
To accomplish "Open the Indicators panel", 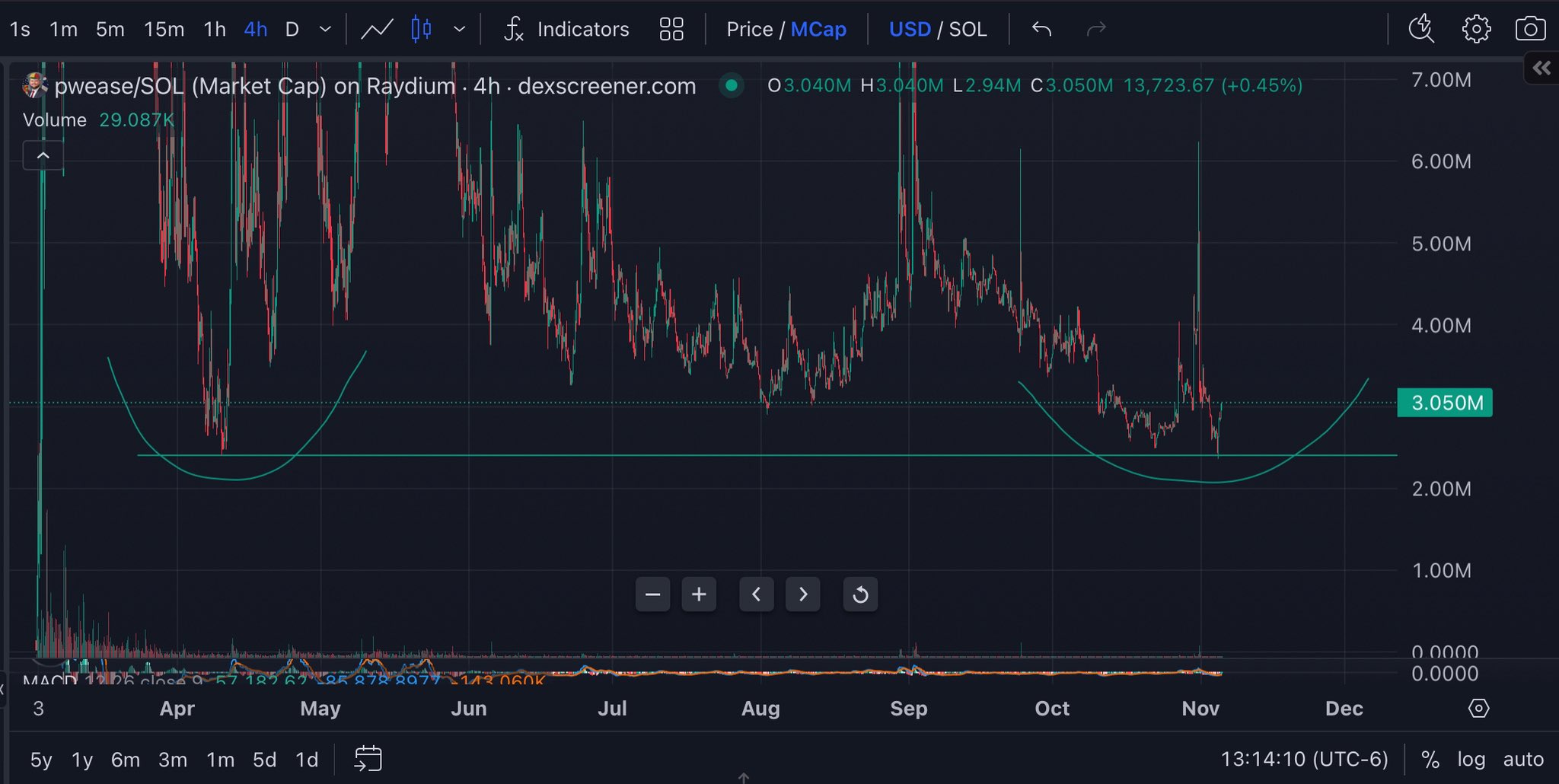I will tap(567, 30).
